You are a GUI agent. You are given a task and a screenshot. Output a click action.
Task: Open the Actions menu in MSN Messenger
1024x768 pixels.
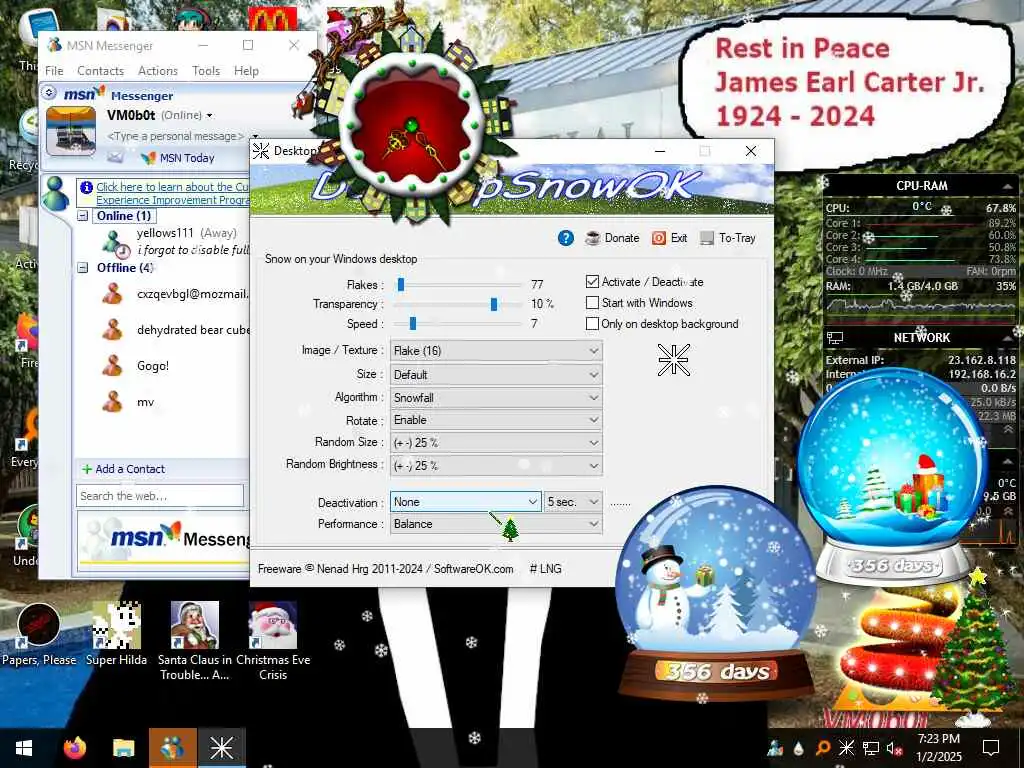(158, 71)
